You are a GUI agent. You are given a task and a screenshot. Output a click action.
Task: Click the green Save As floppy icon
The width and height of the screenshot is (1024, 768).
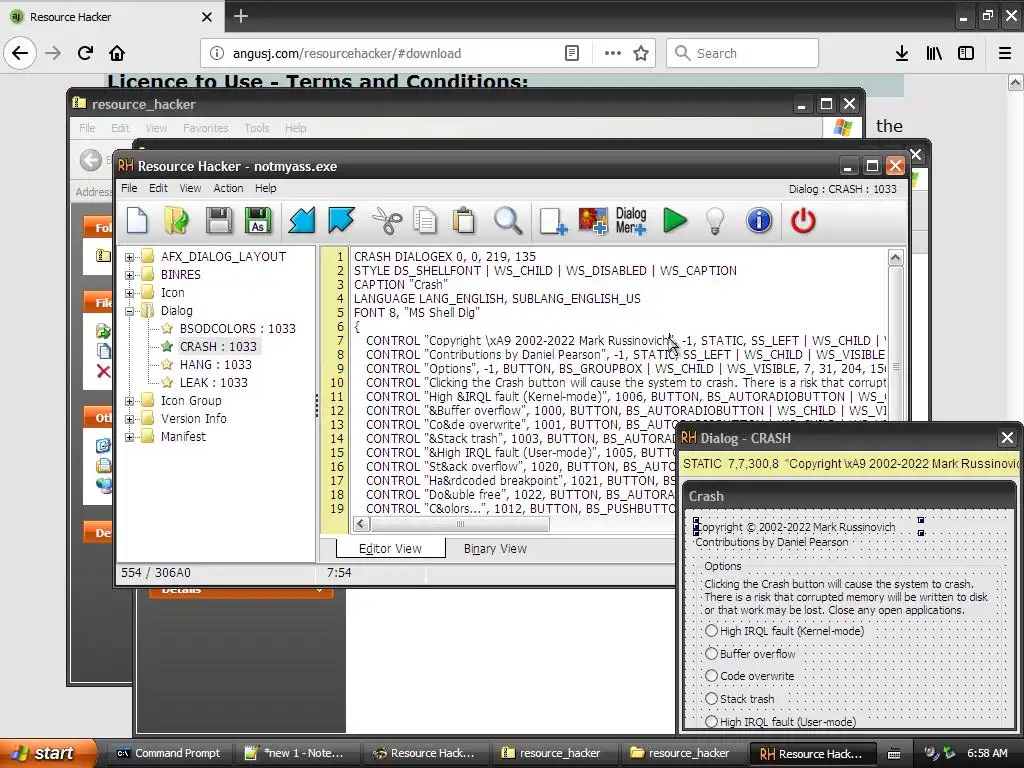click(x=258, y=221)
